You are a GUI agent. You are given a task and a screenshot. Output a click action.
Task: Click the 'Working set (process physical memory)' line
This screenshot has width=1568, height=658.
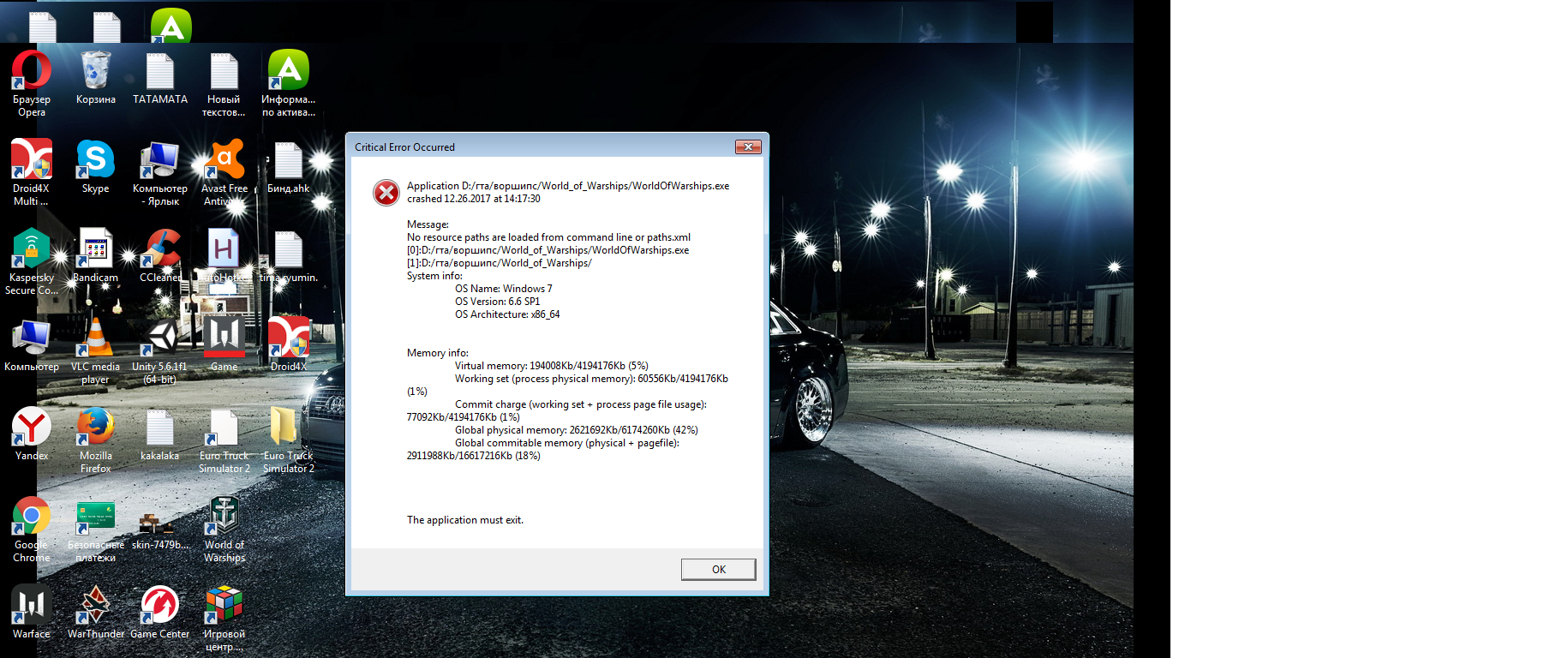591,379
